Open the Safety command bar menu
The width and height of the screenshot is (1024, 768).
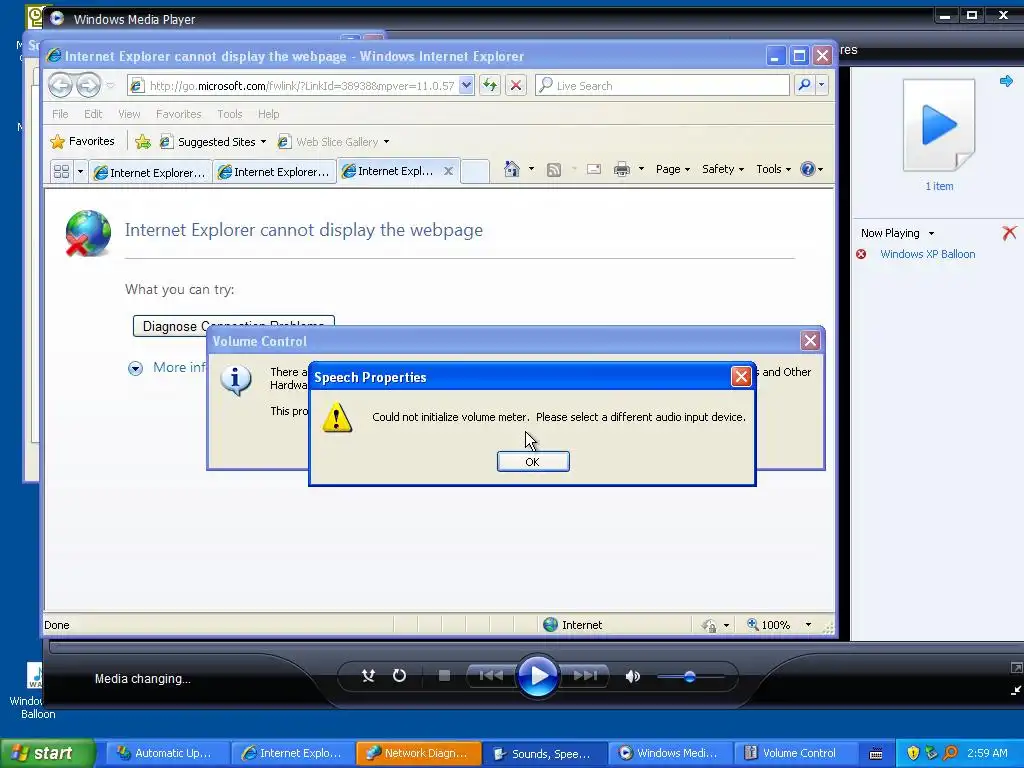722,169
